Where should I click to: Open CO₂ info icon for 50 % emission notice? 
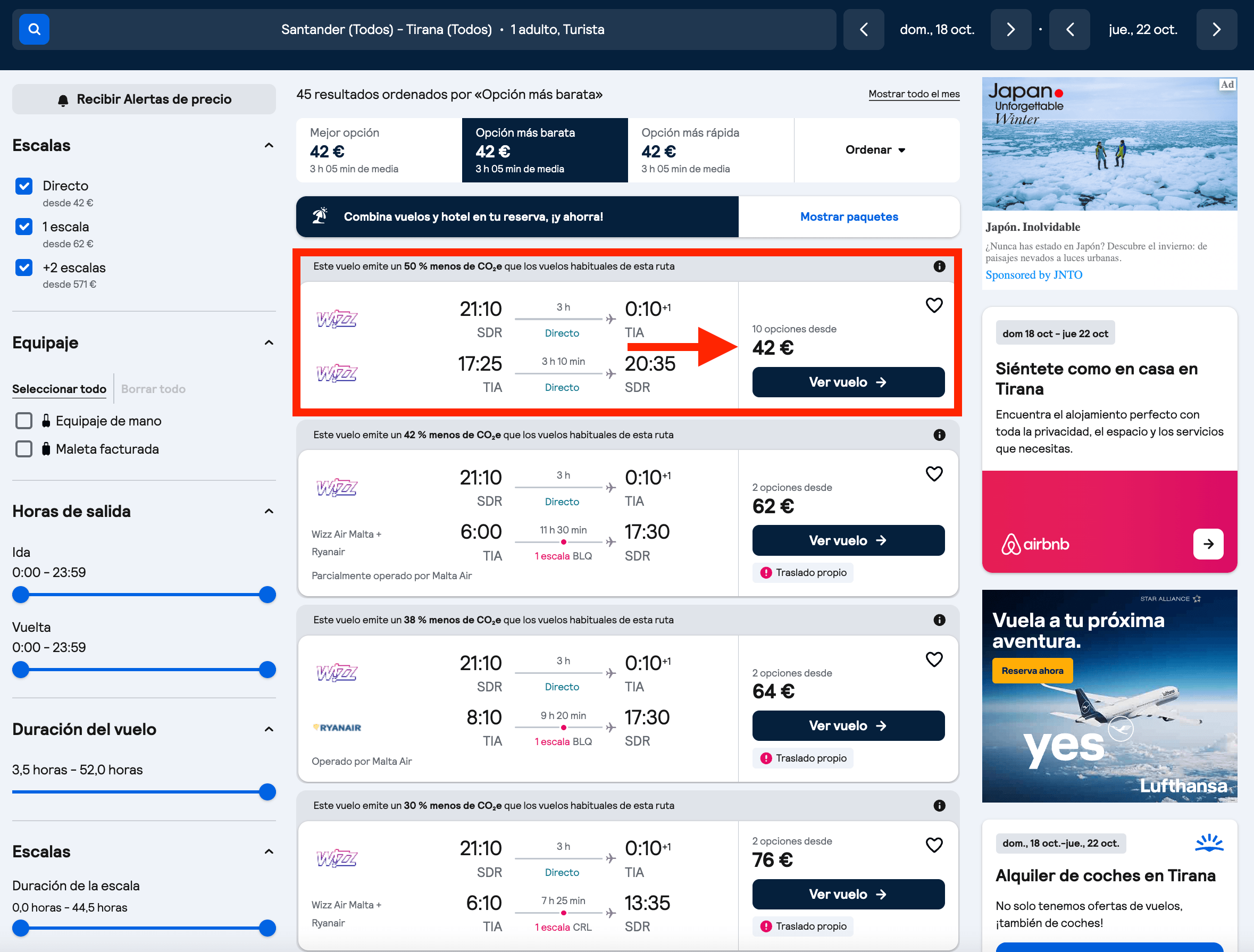coord(939,266)
